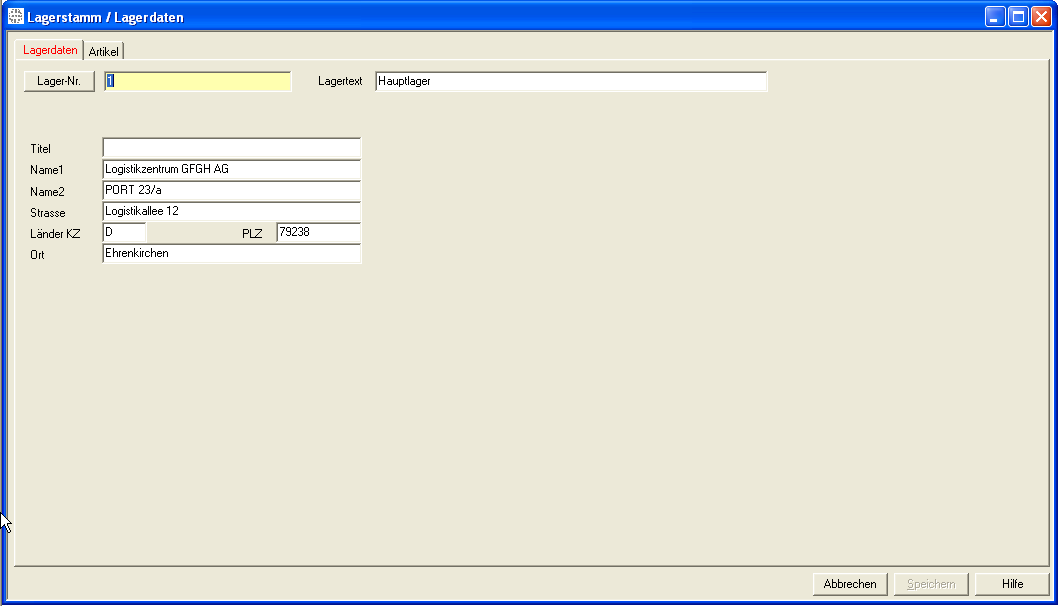Click the Speichern button
1058x606 pixels.
click(931, 584)
